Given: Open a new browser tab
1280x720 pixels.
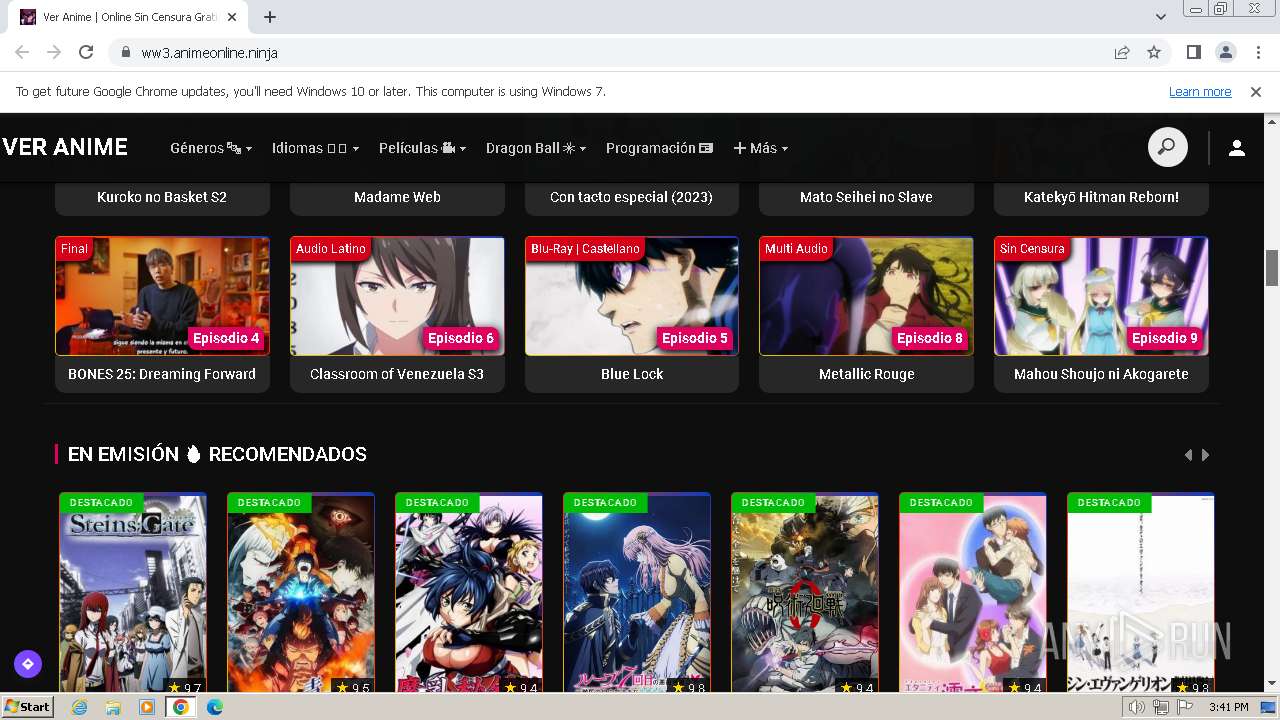Looking at the screenshot, I should 270,17.
